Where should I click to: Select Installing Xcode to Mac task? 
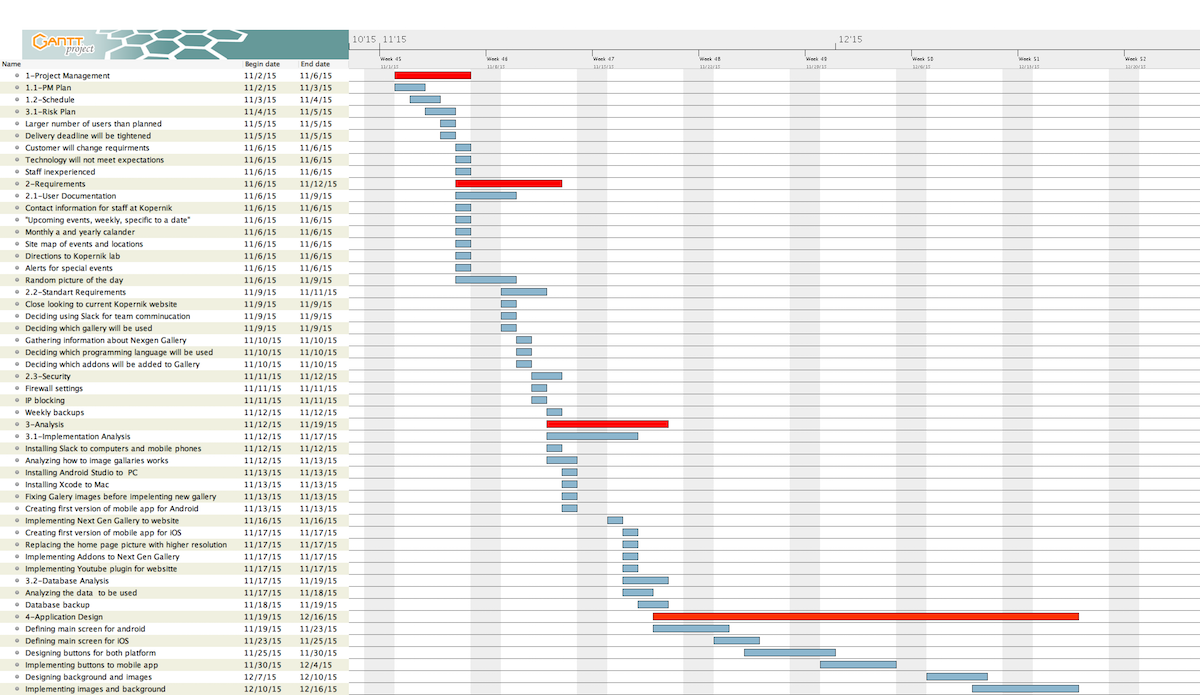[x=67, y=484]
